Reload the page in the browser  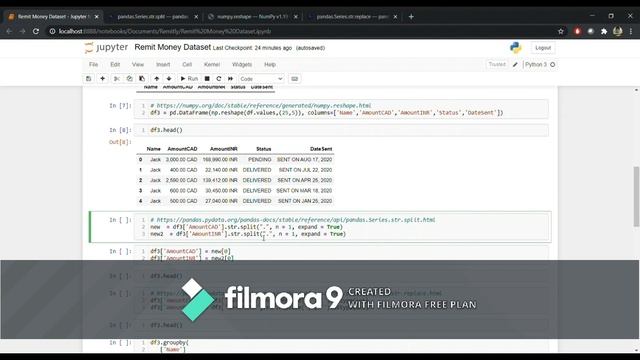pyautogui.click(x=36, y=31)
